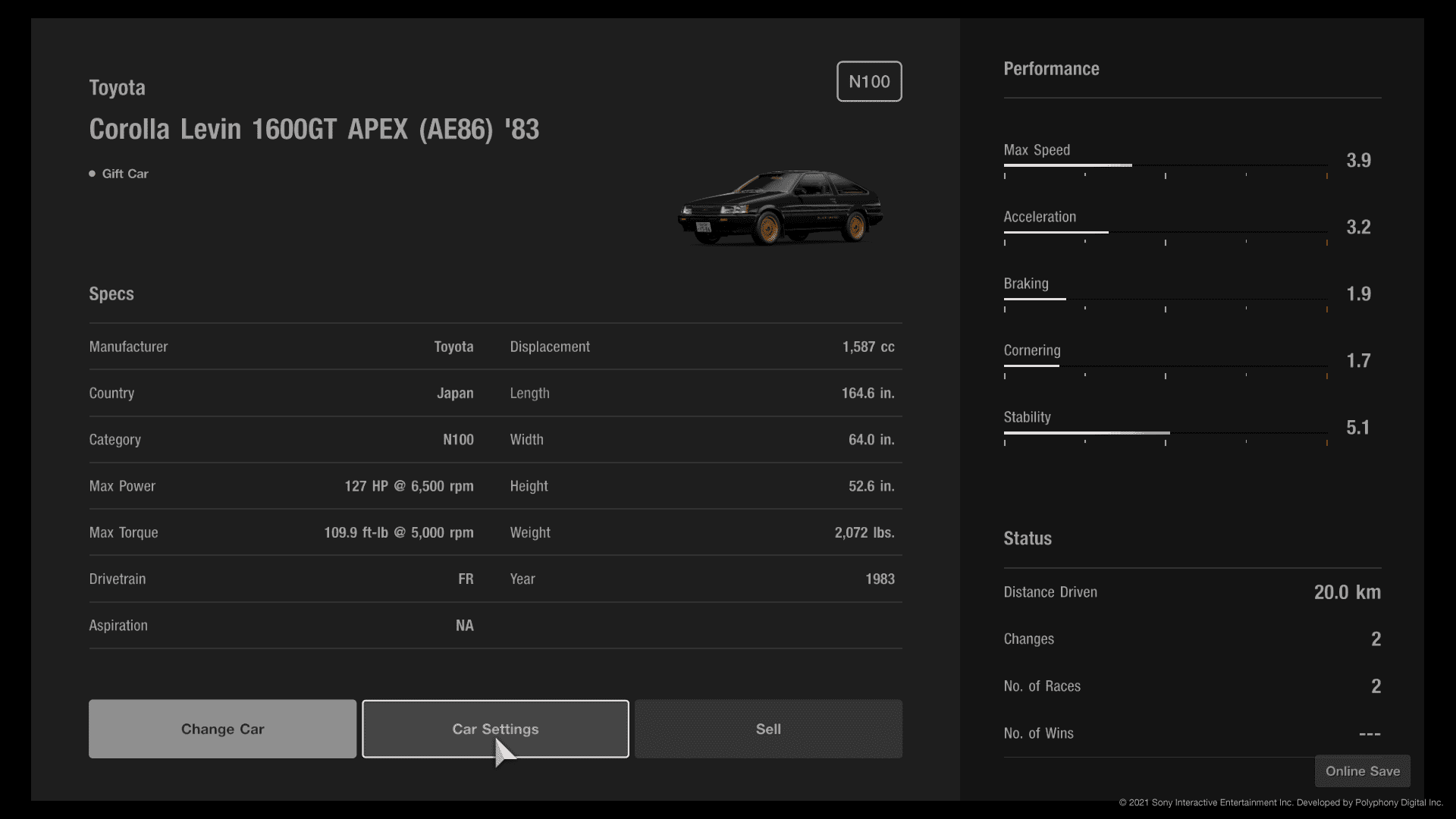Click Displacement value 1,587 cc
This screenshot has width=1456, height=819.
click(868, 347)
